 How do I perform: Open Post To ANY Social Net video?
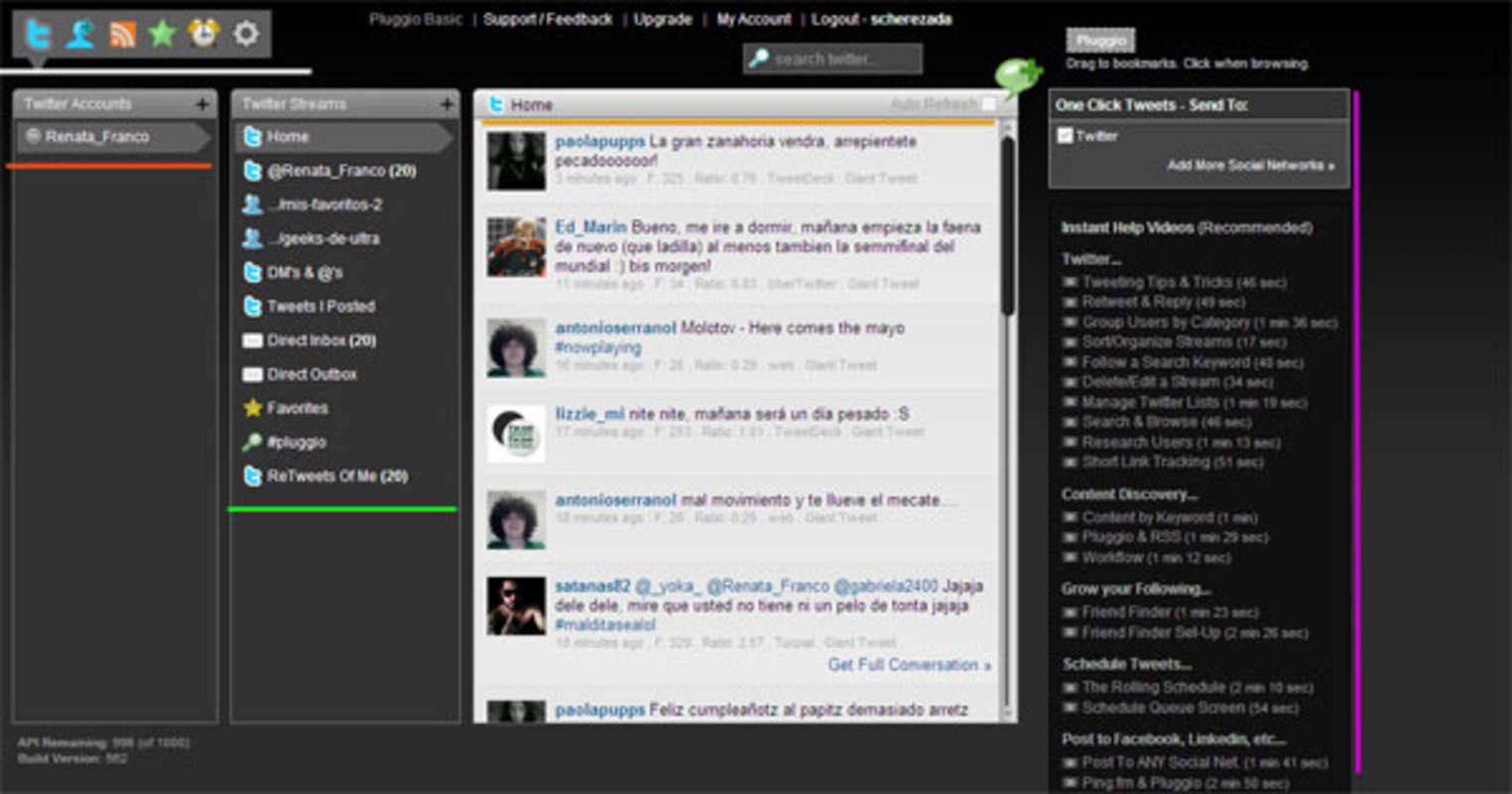tap(1204, 762)
